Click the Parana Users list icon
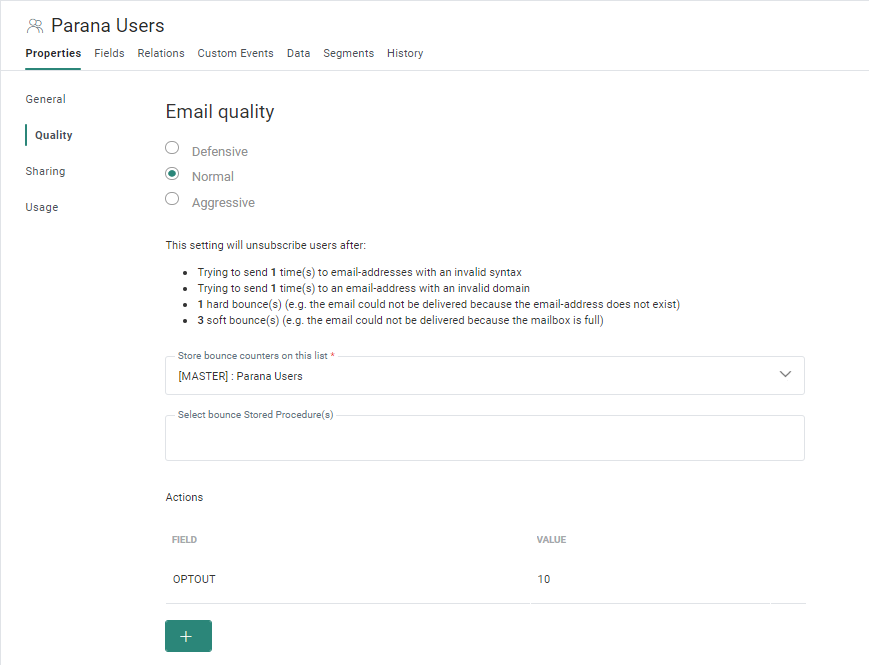The image size is (869, 665). coord(35,26)
